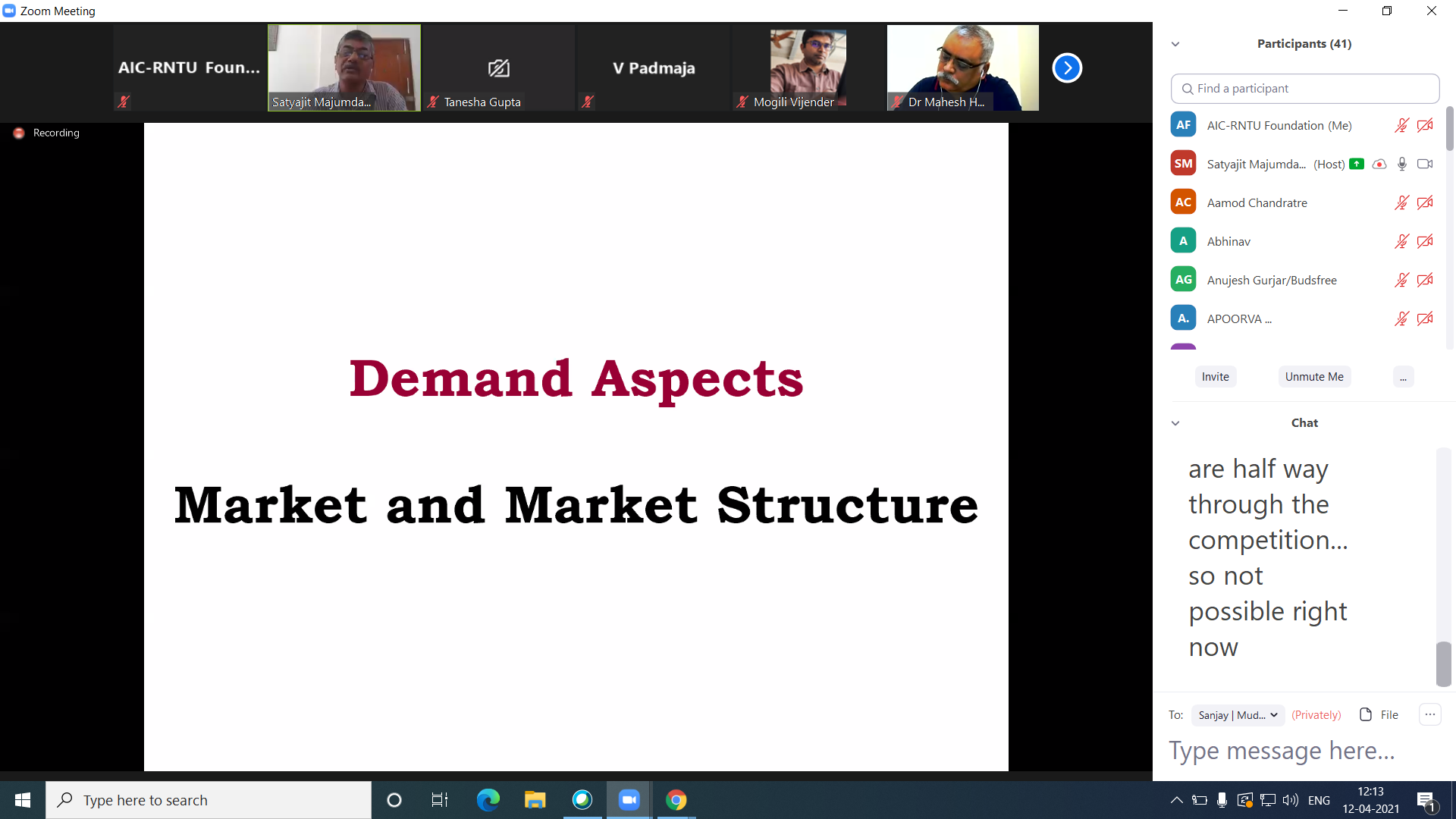Click the Find a participant search box
This screenshot has height=819, width=1456.
(x=1304, y=89)
